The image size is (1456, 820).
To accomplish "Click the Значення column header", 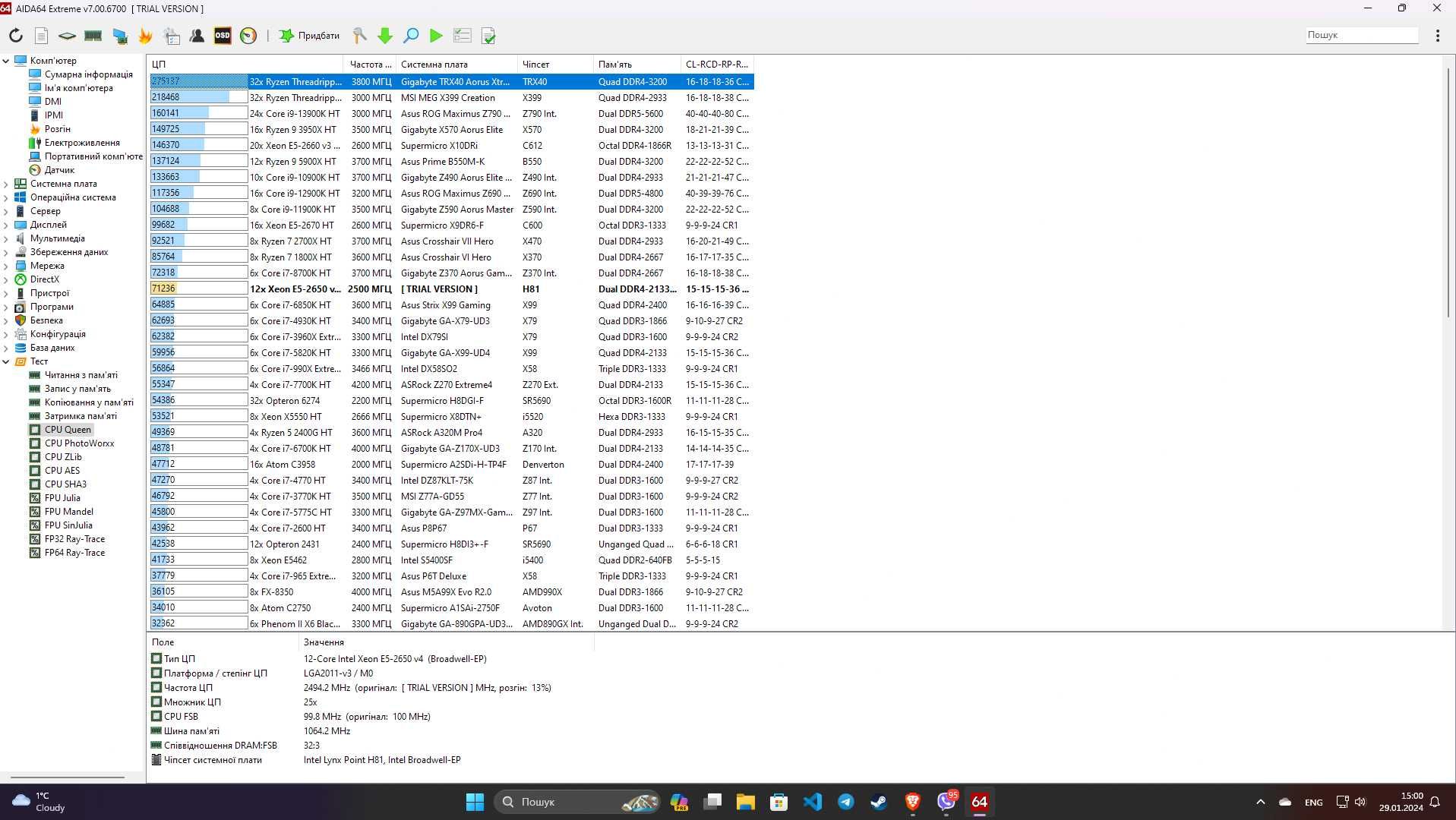I will tap(446, 642).
